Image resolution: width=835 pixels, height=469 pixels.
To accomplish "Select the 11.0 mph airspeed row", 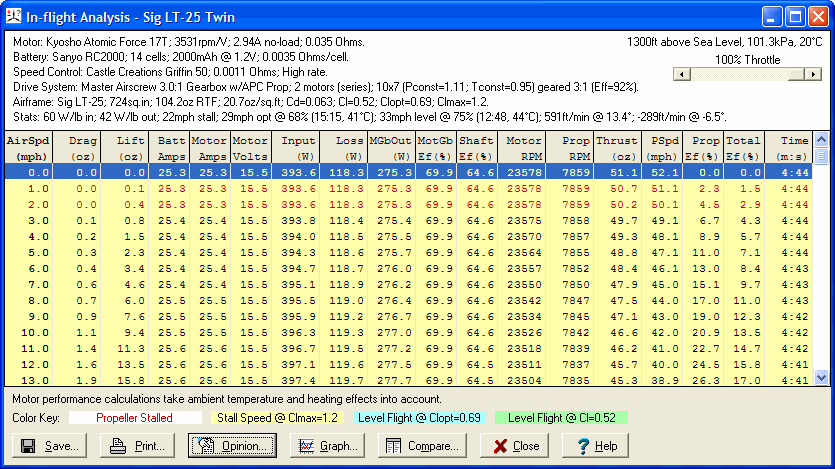I will (409, 349).
